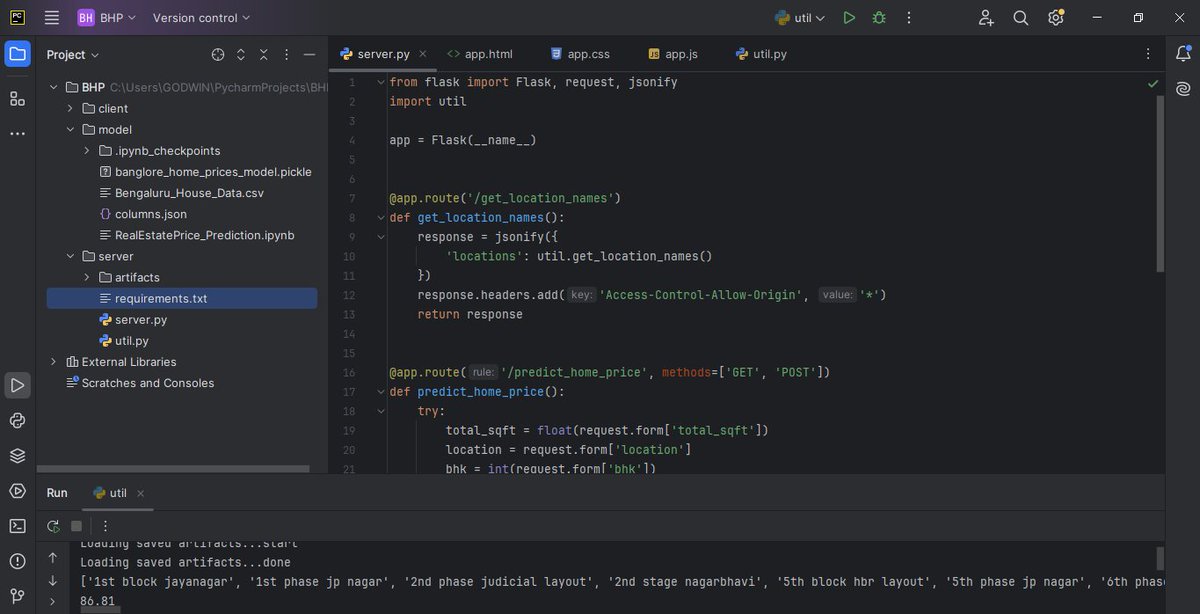Run the util configuration
1200x614 pixels.
(849, 18)
